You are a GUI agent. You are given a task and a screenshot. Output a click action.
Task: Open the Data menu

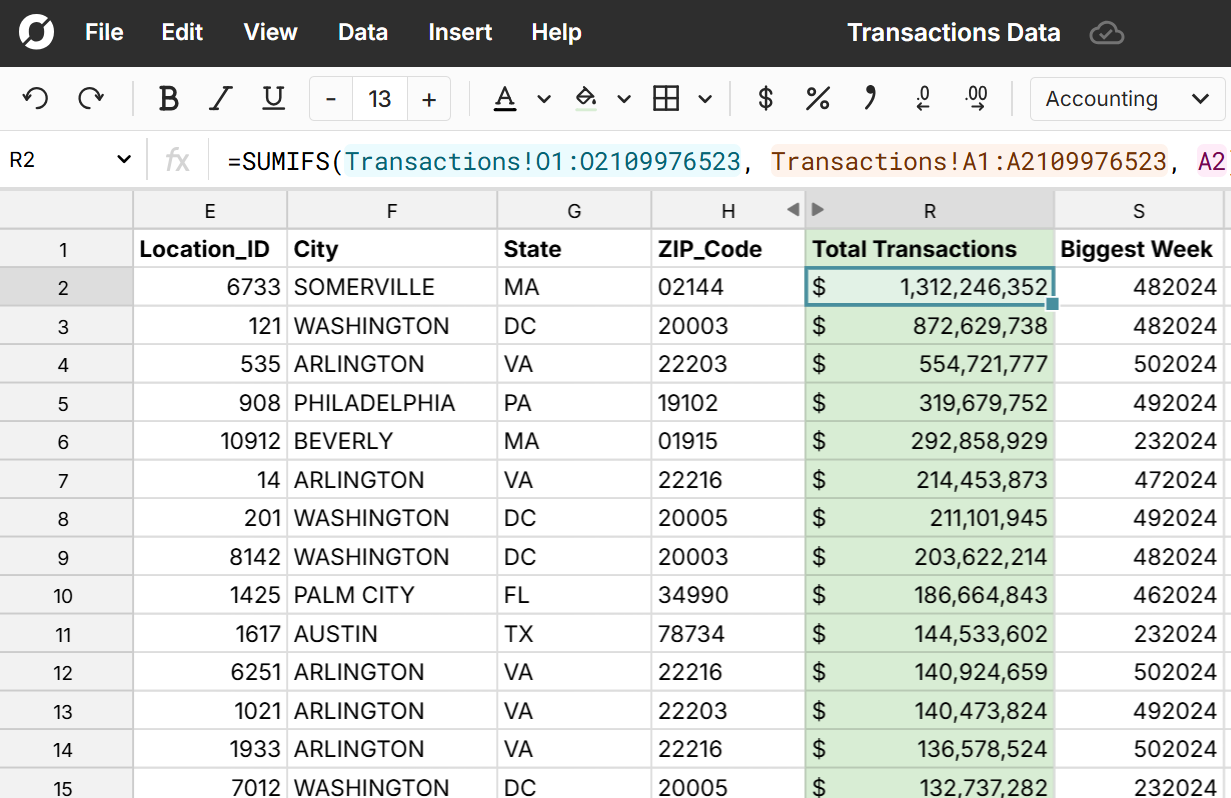click(362, 32)
